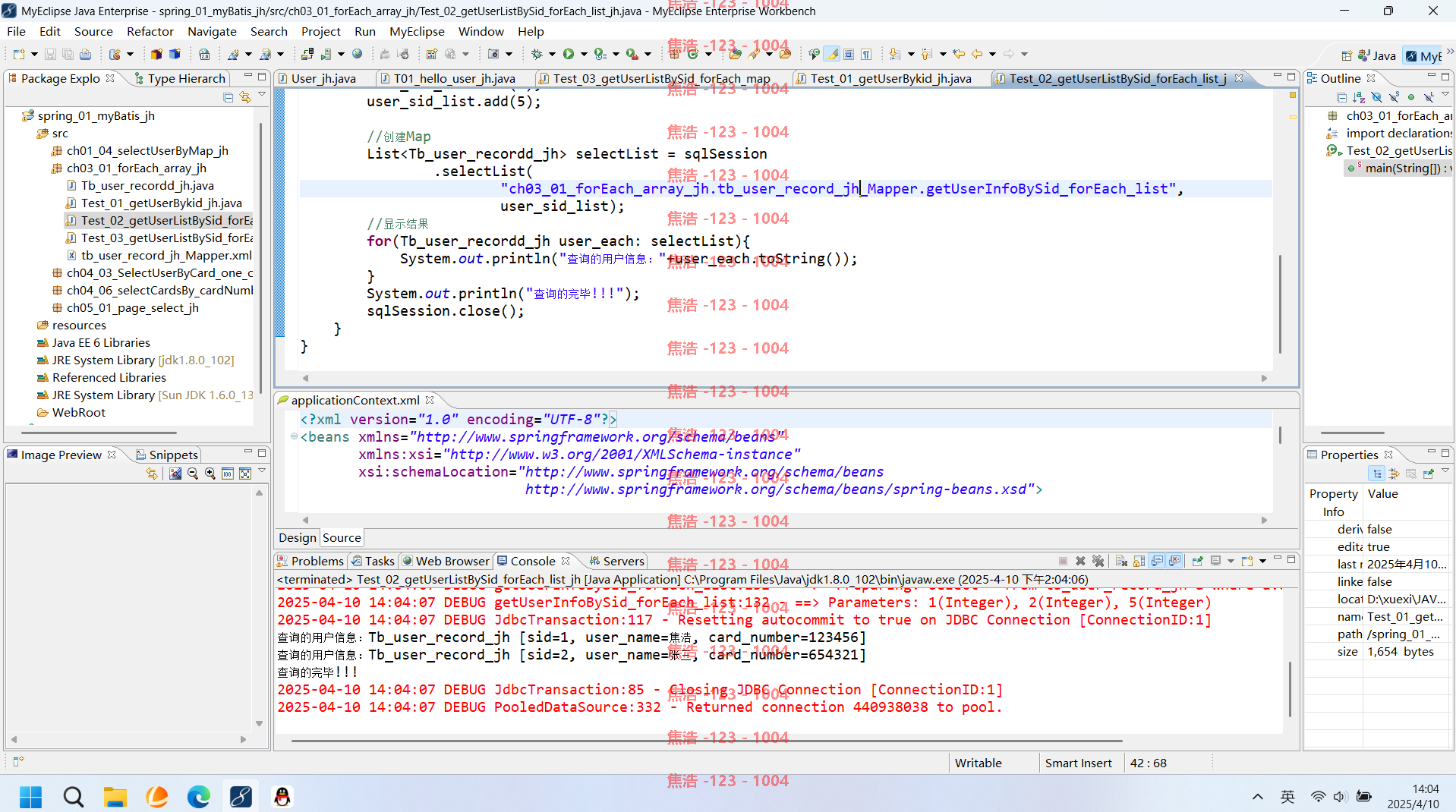
Task: Switch to the Problems tab
Action: (x=310, y=561)
